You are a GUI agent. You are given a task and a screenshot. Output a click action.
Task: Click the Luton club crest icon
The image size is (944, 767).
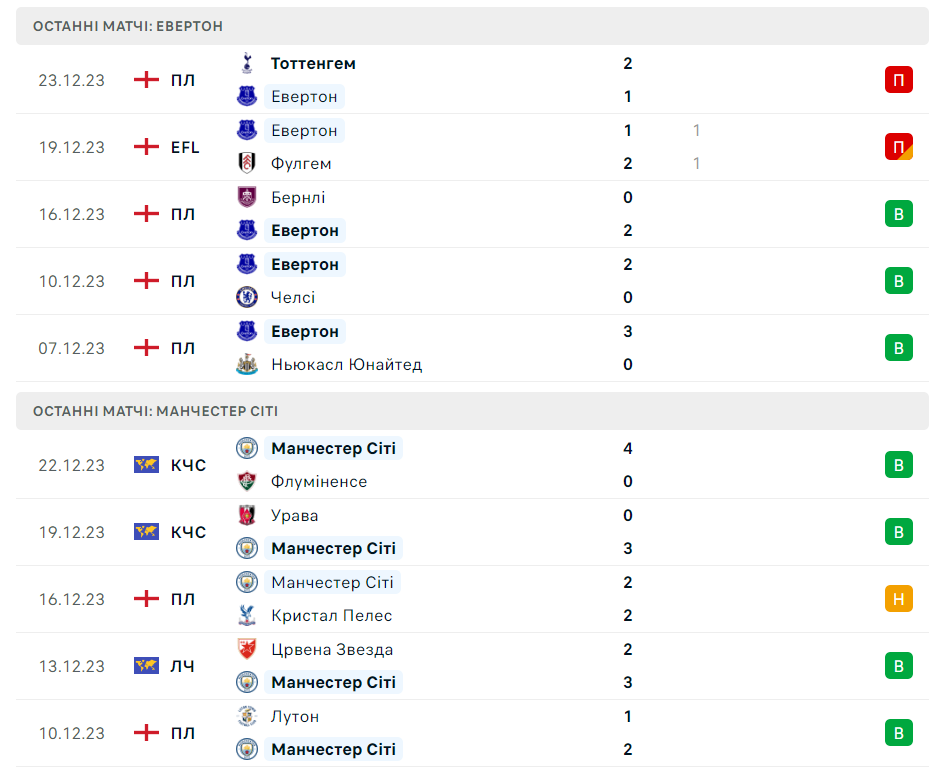pos(246,716)
